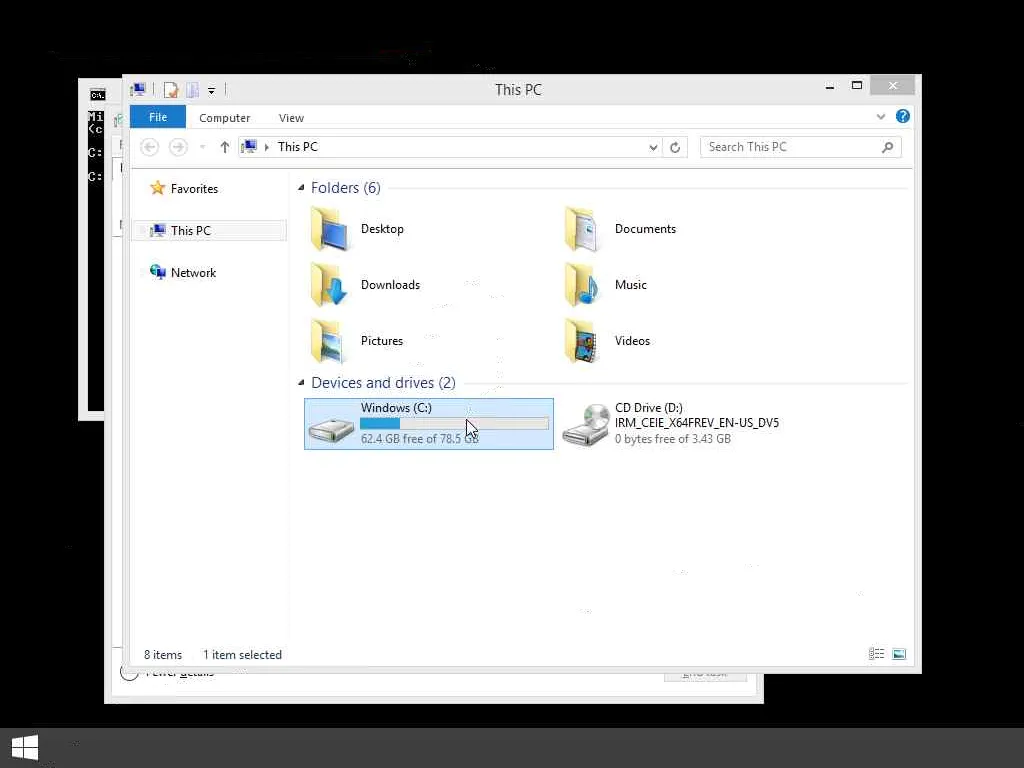Switch to details view icon
Viewport: 1024px width, 768px height.
[876, 654]
